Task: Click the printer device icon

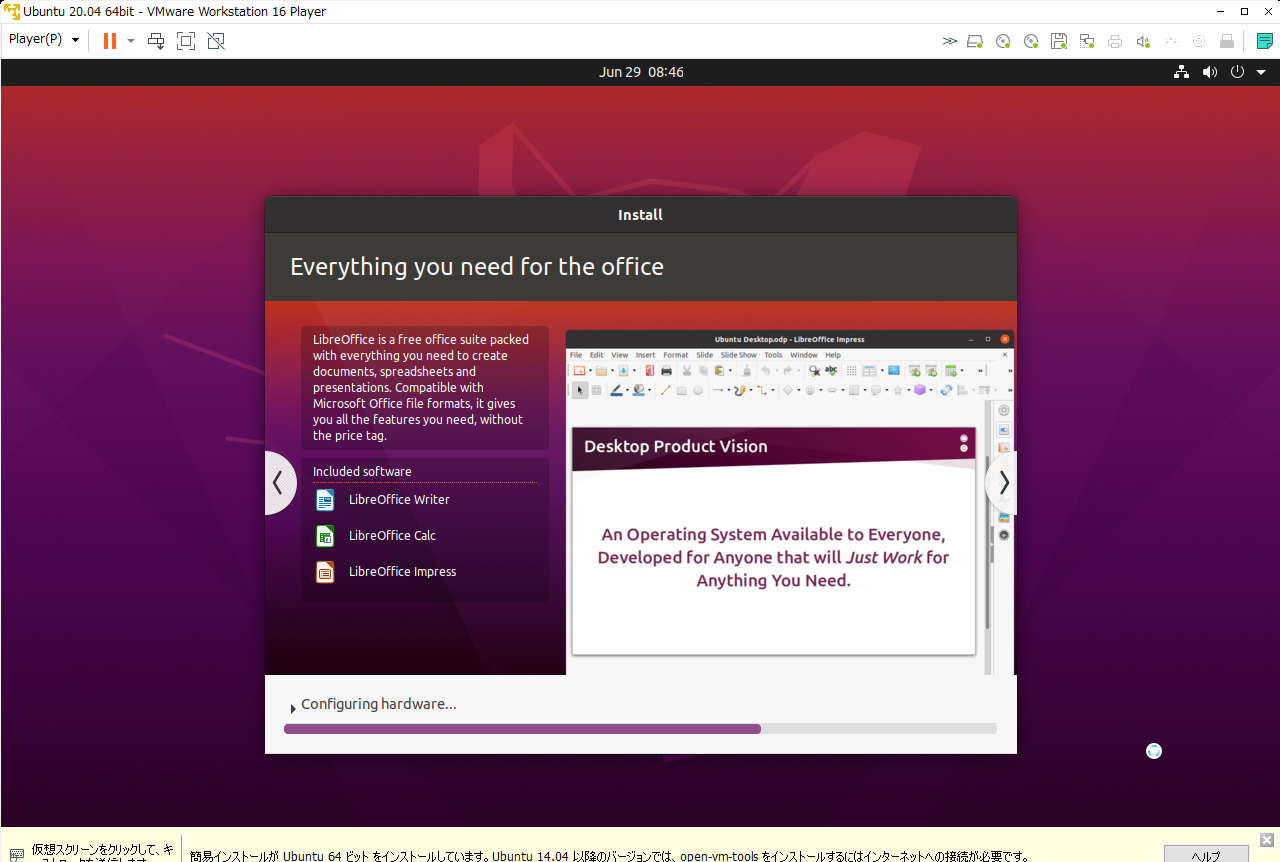Action: pos(1115,41)
